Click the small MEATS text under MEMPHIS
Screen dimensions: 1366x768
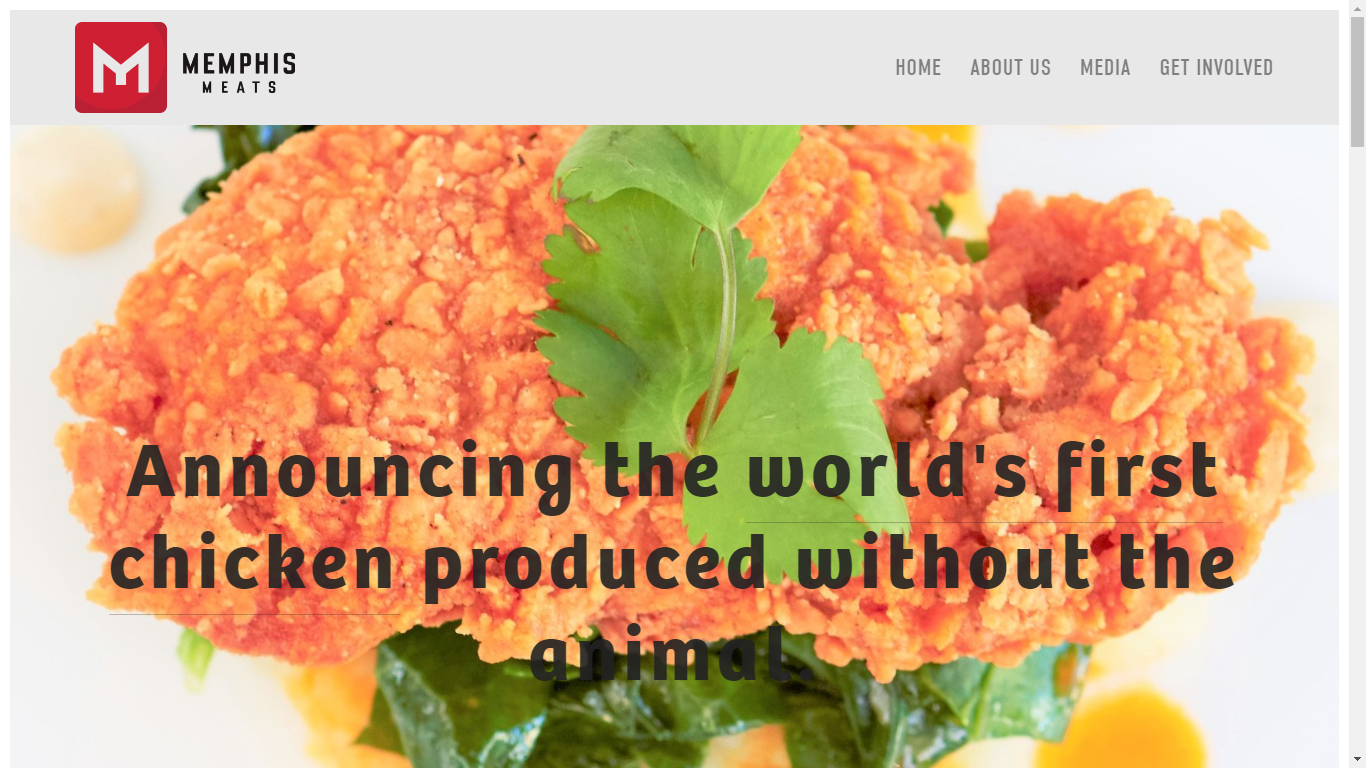[239, 88]
